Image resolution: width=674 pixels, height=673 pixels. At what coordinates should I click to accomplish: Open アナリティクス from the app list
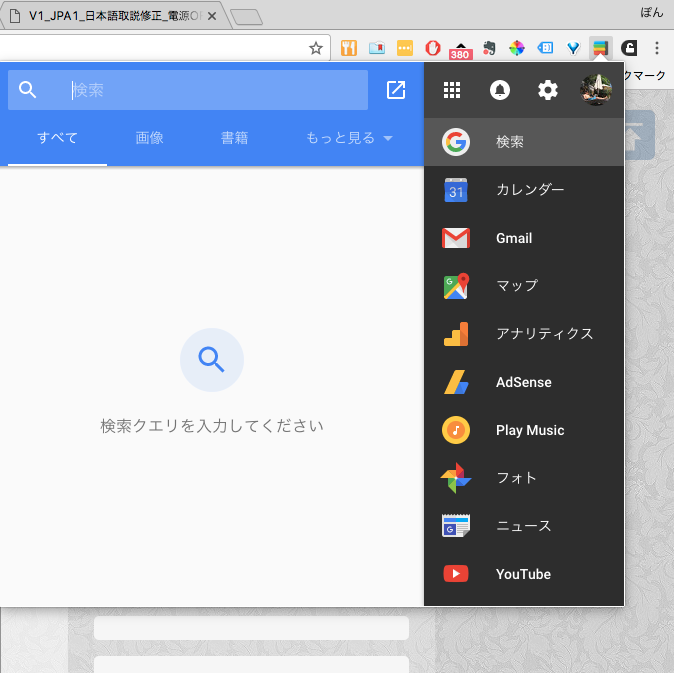[x=524, y=334]
